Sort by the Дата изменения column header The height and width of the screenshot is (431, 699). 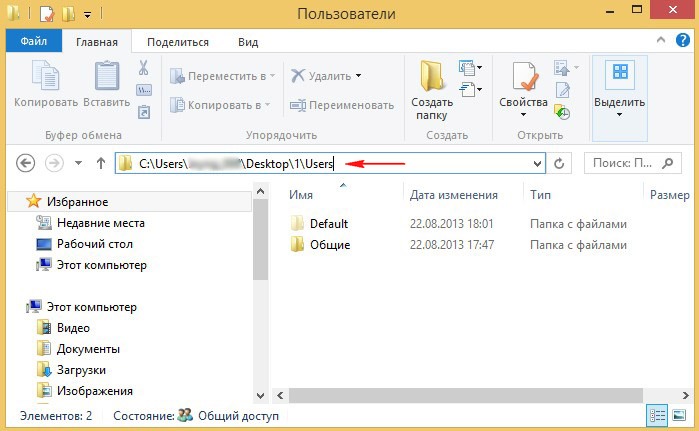453,195
